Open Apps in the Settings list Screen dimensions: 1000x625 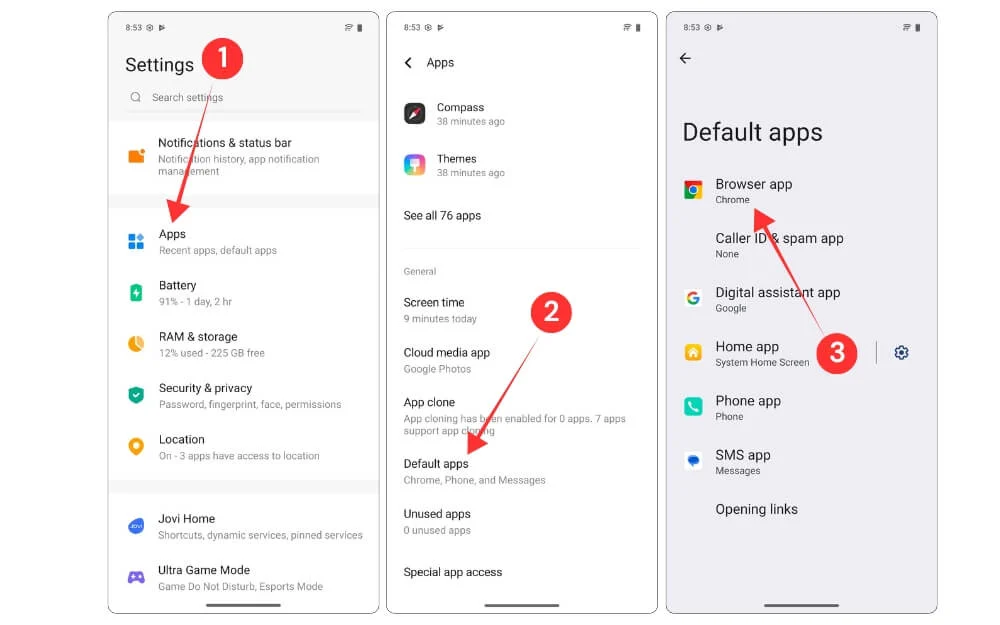pos(243,242)
